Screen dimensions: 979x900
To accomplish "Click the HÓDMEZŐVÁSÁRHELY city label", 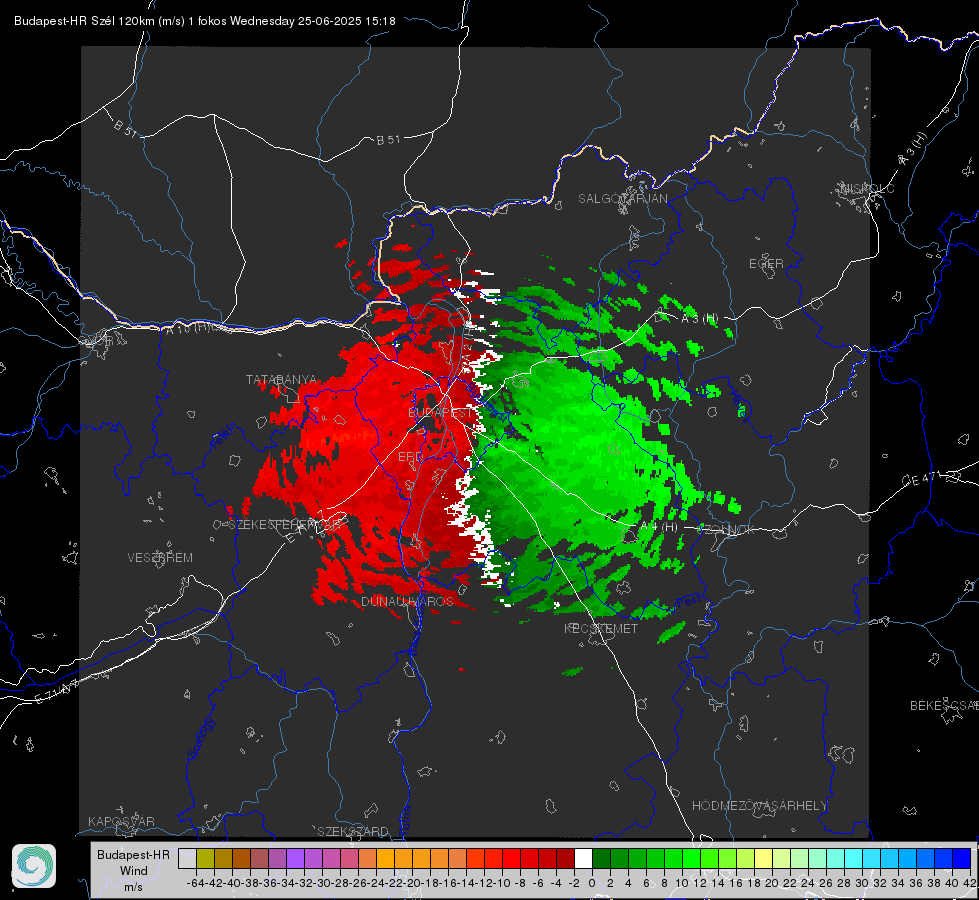I will tap(759, 806).
